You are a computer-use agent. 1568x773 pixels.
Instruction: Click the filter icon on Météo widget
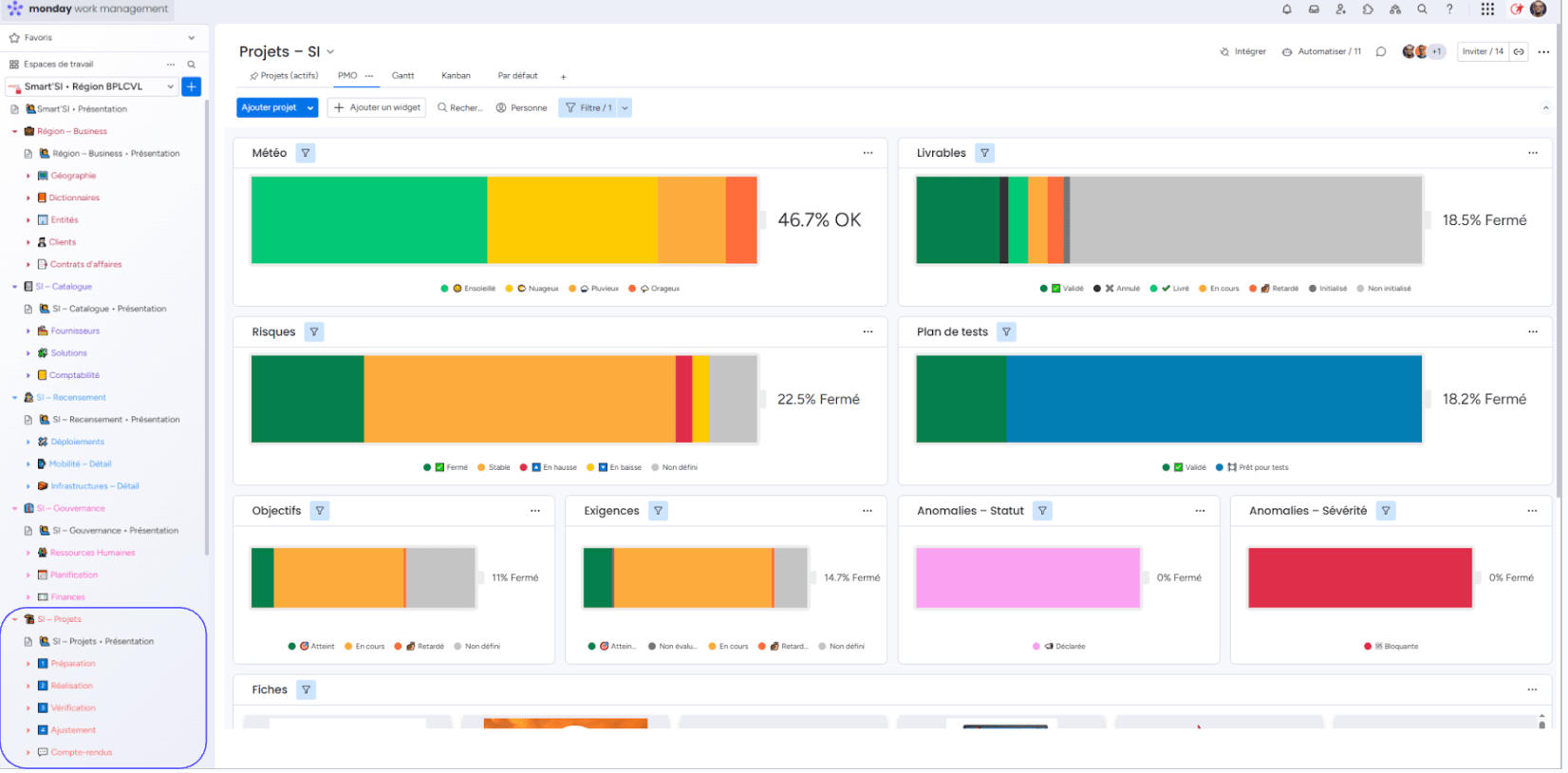tap(306, 153)
